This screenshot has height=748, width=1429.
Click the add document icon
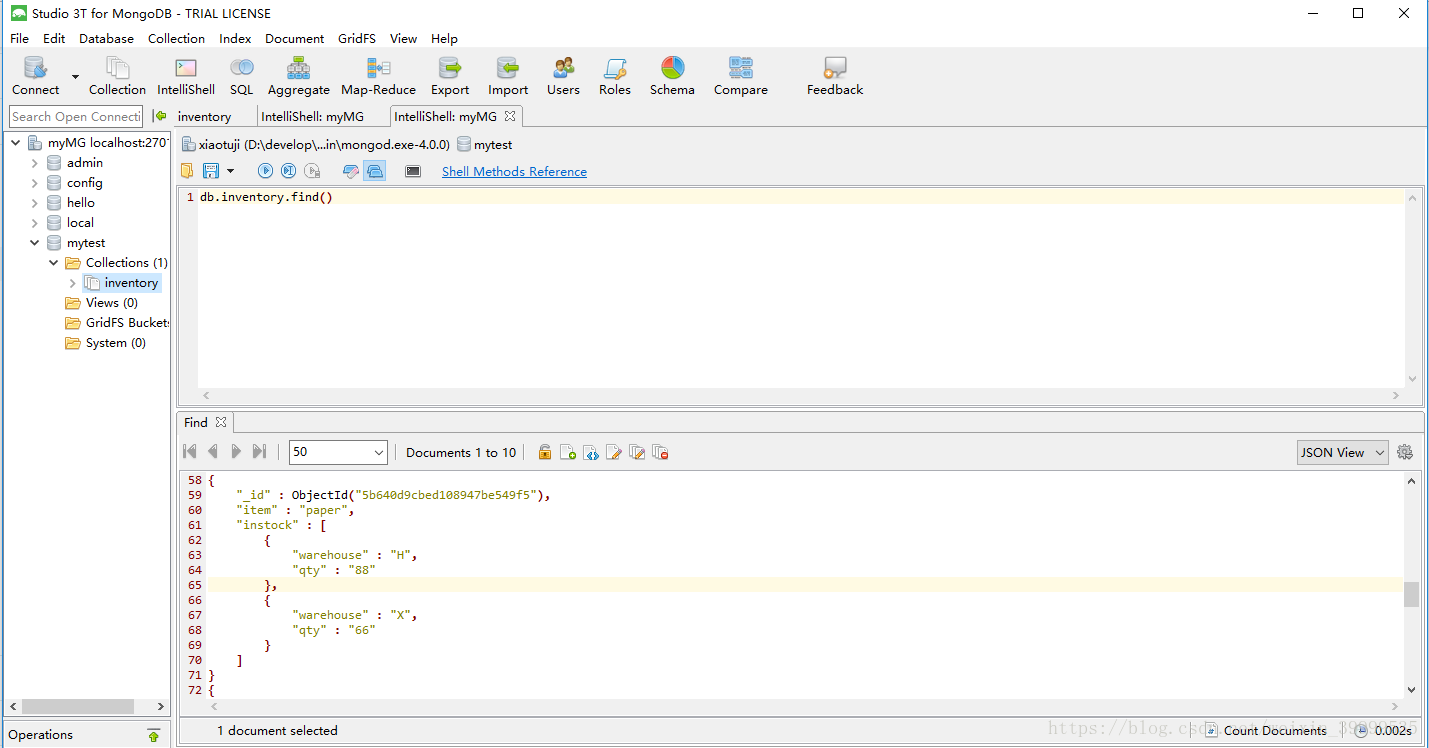point(567,452)
